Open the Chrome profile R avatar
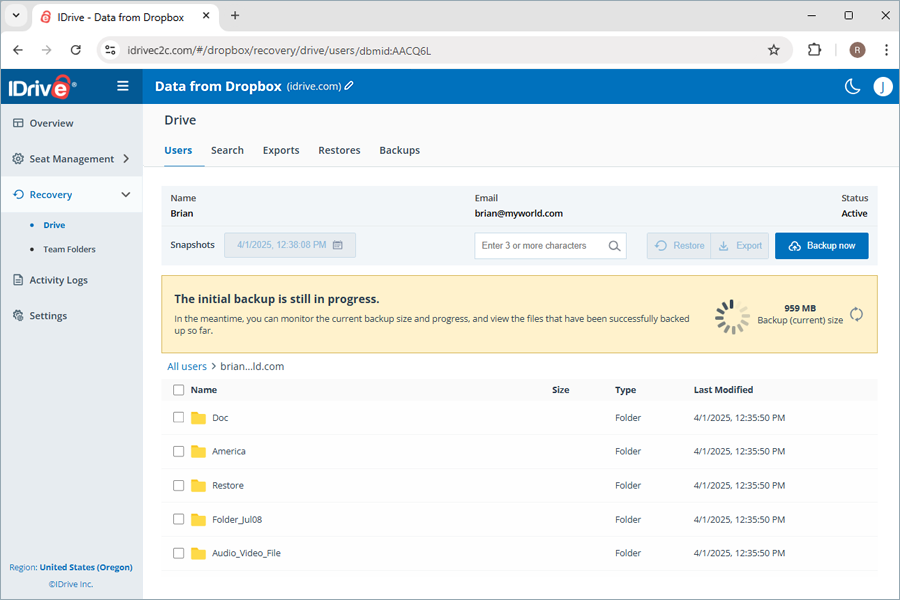900x600 pixels. coord(857,50)
